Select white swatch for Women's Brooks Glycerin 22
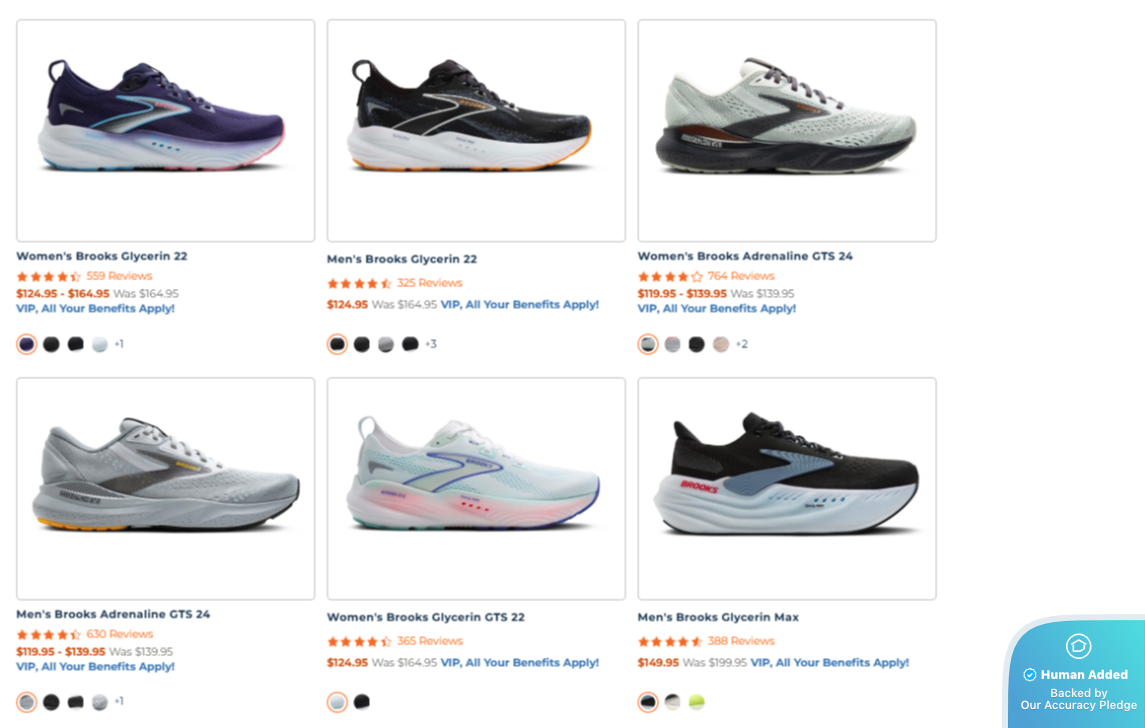Image resolution: width=1145 pixels, height=728 pixels. [99, 344]
